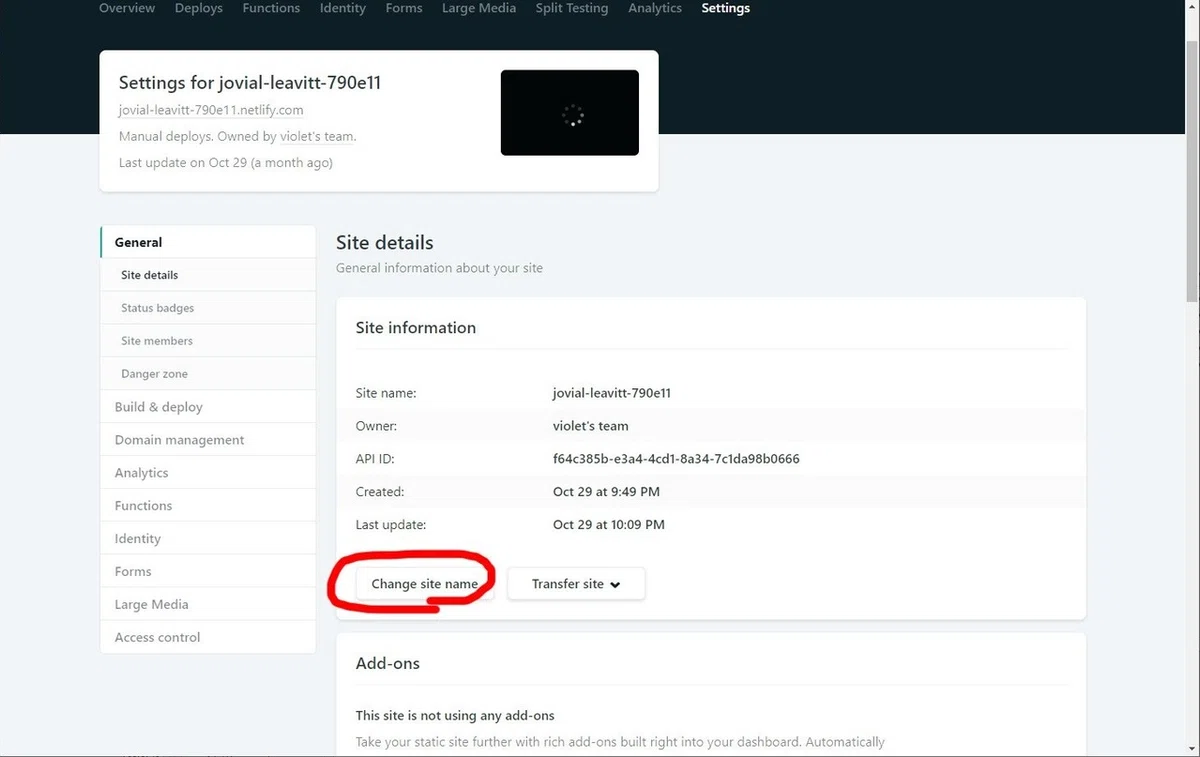1200x757 pixels.
Task: Go to the Identity tab in top navigation
Action: (343, 8)
